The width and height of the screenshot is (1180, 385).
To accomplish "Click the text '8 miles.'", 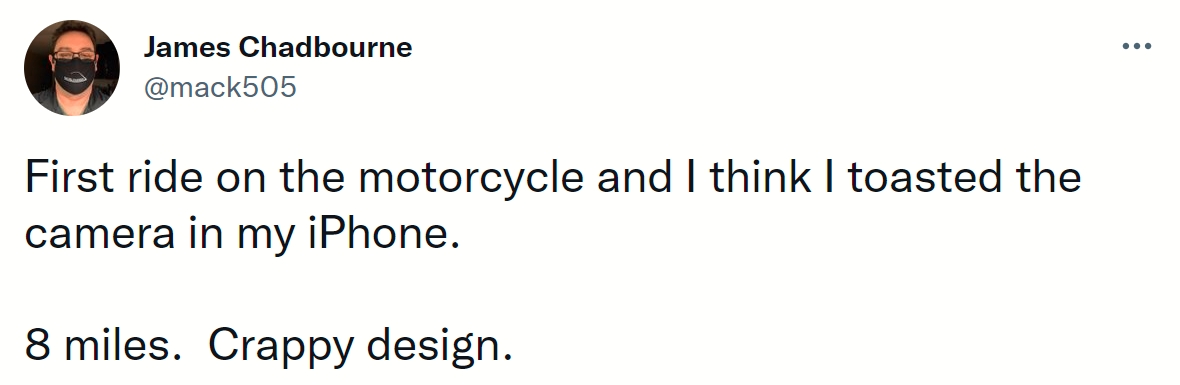I will [100, 346].
